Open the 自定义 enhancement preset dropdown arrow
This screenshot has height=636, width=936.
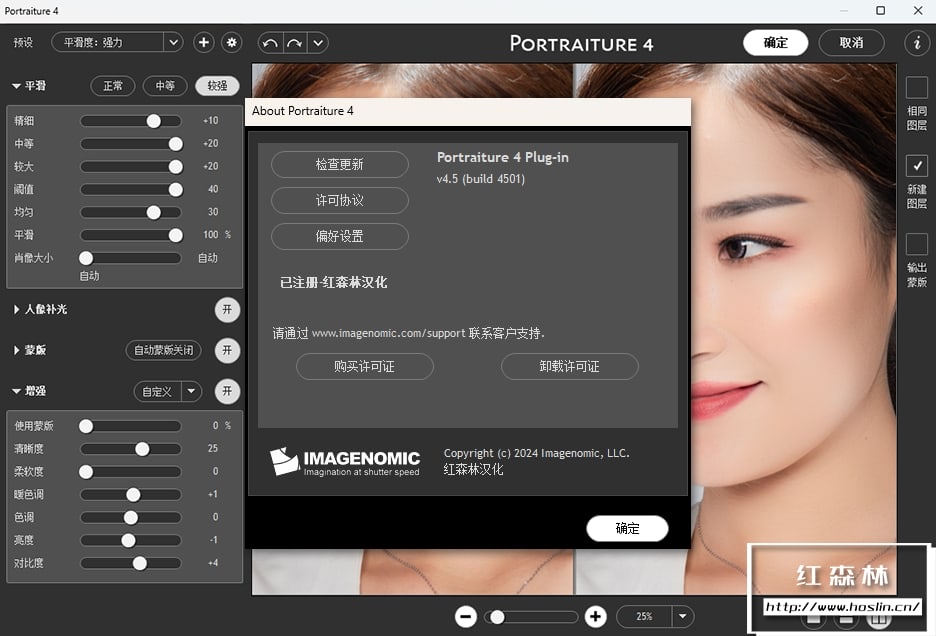point(191,391)
